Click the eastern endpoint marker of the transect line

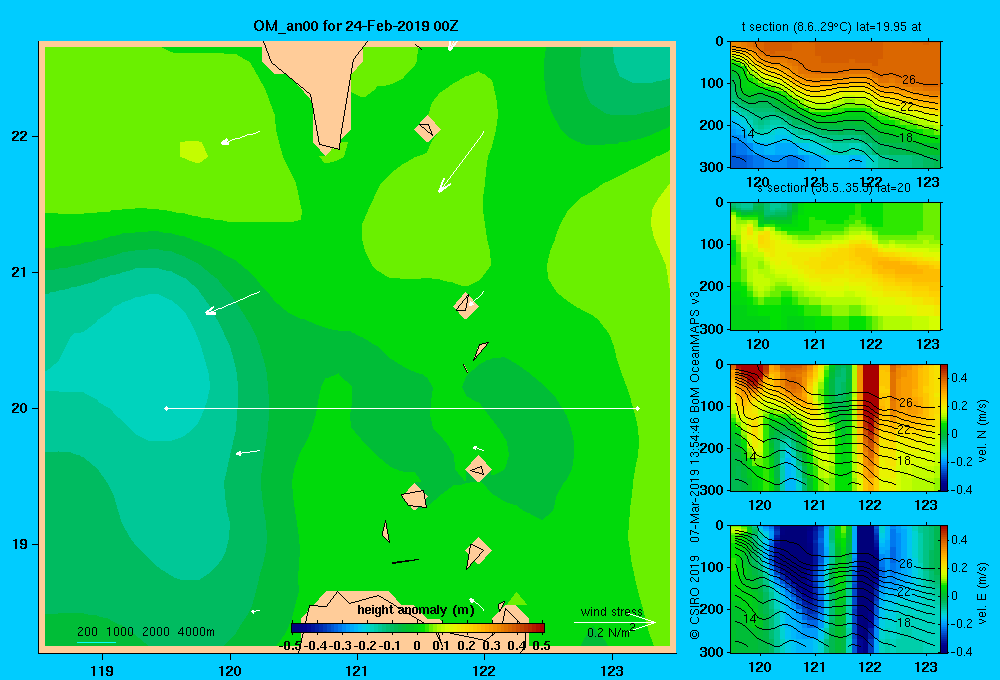pos(638,408)
